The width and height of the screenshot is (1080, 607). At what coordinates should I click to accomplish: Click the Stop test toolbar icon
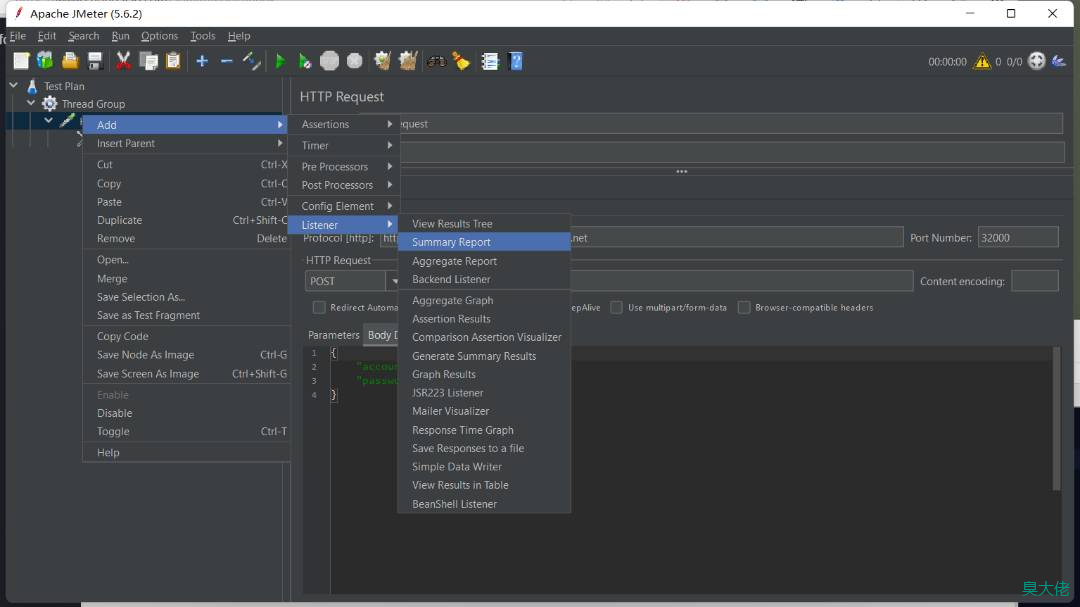pos(329,61)
